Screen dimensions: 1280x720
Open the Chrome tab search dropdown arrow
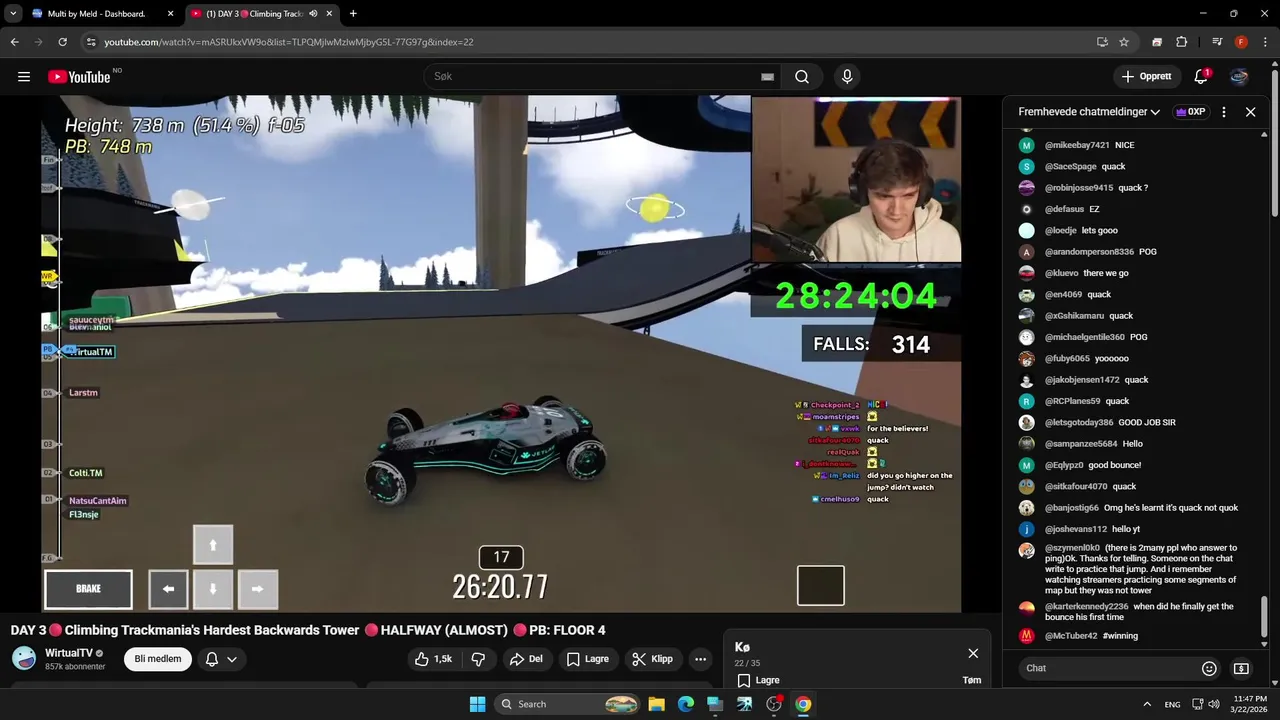(13, 14)
